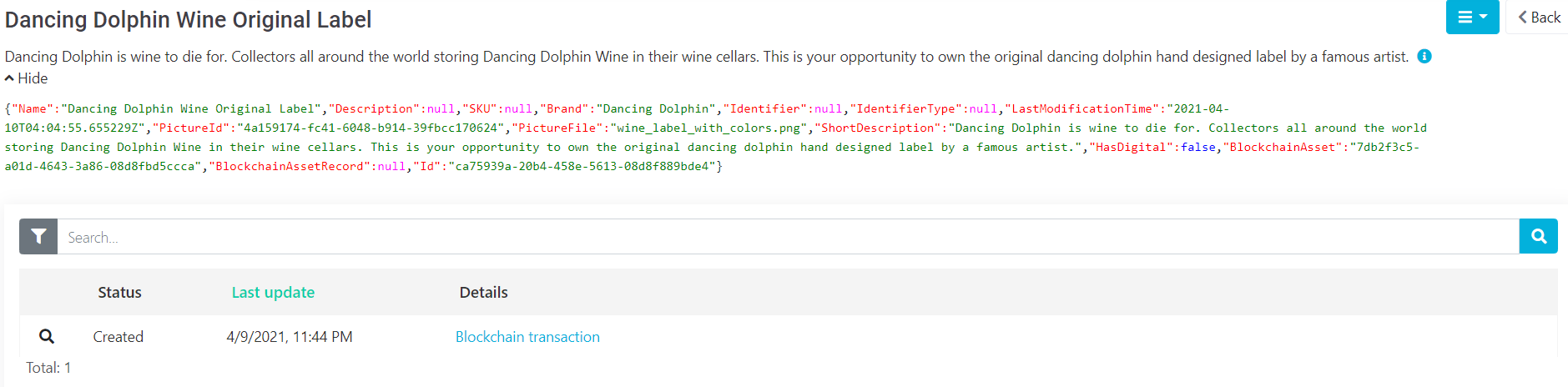The width and height of the screenshot is (1568, 387).
Task: Click the Status column header
Action: [x=119, y=293]
